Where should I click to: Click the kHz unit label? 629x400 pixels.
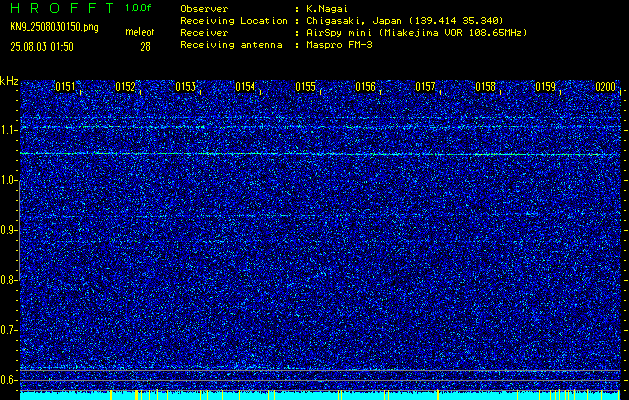9,81
